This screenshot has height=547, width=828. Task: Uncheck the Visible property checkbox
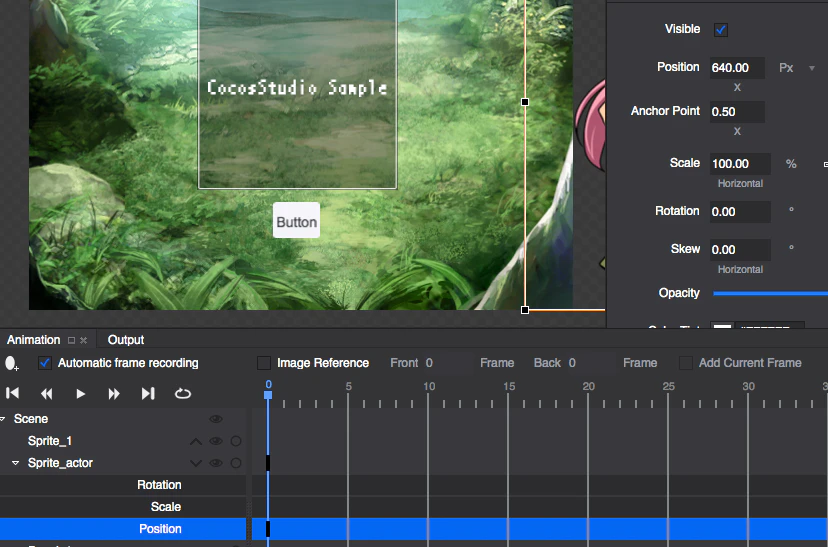click(x=721, y=30)
